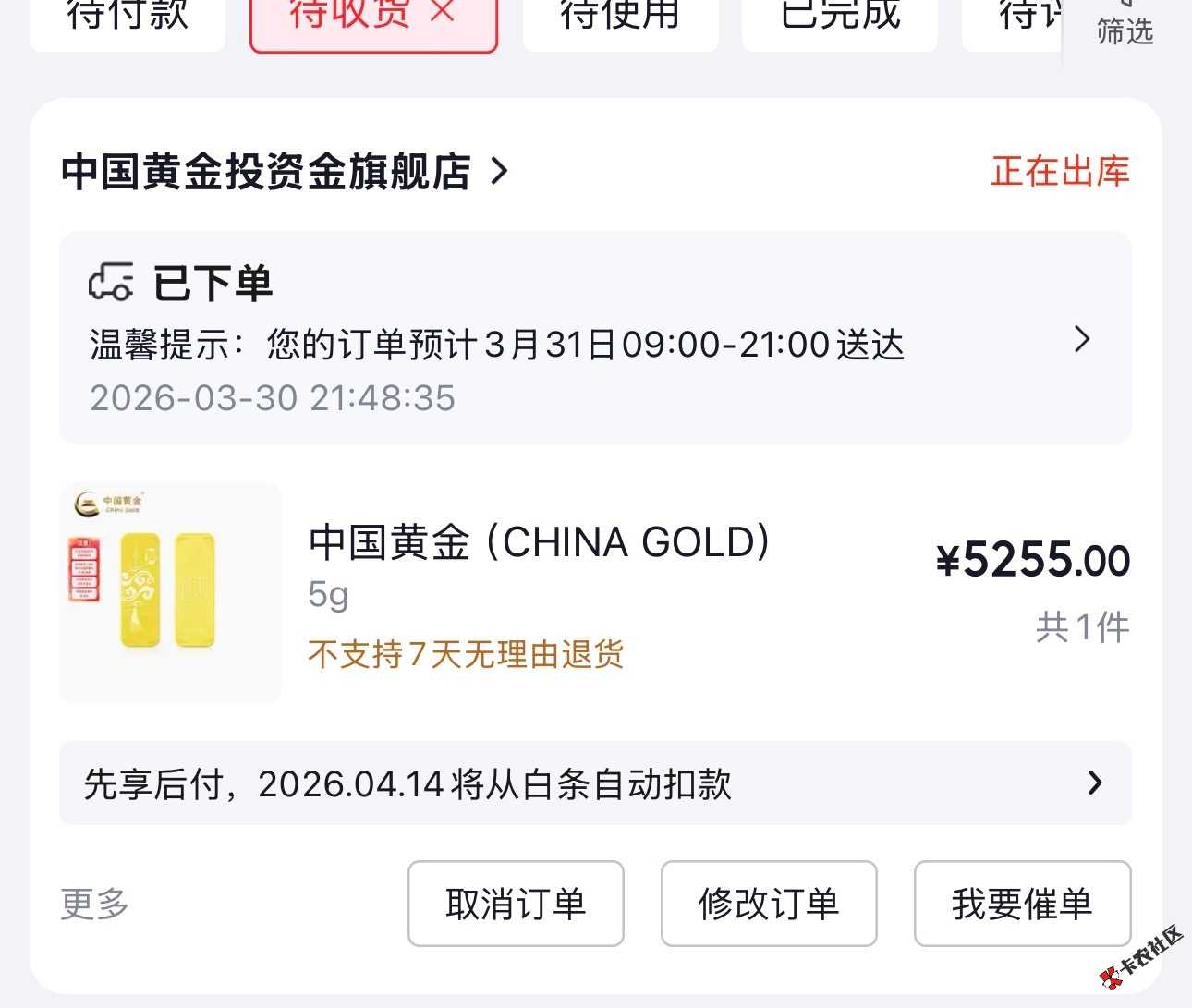The image size is (1192, 1008).
Task: Tap the delivery truck icon beside 已下单
Action: [x=111, y=283]
